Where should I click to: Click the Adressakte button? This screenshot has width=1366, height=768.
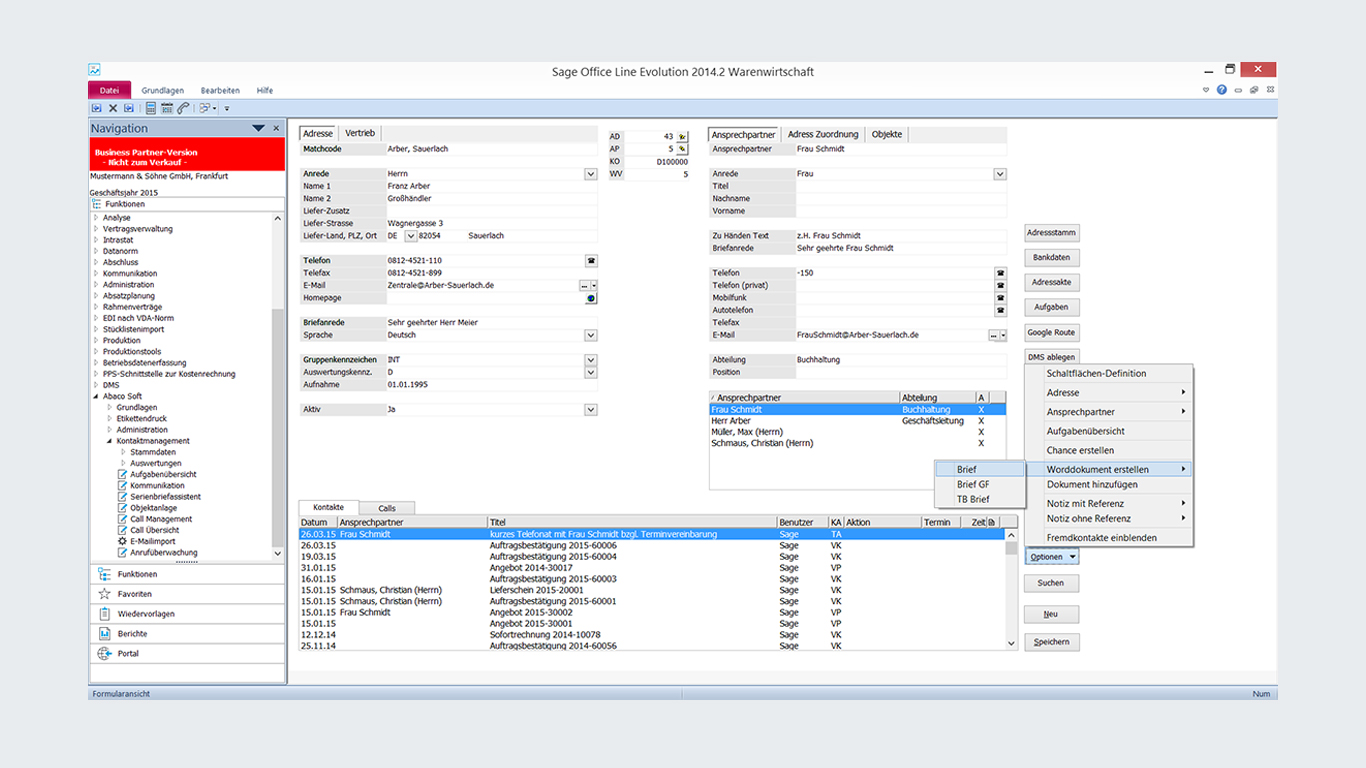coord(1052,283)
